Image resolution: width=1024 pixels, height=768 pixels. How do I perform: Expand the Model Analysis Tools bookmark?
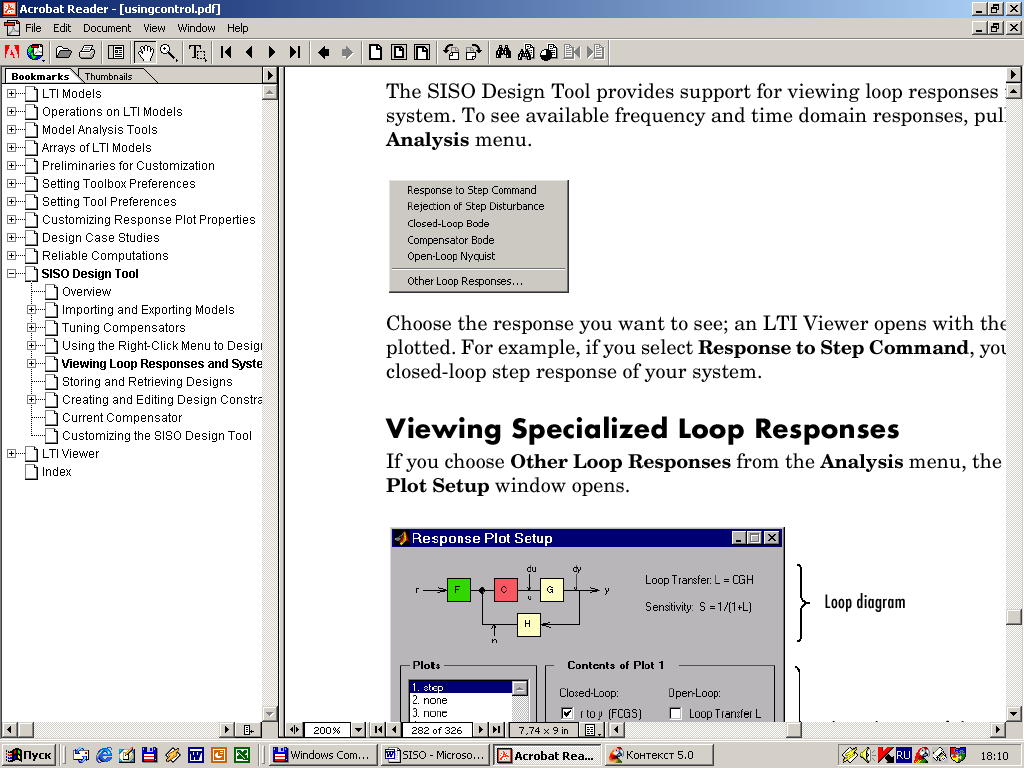tap(12, 129)
